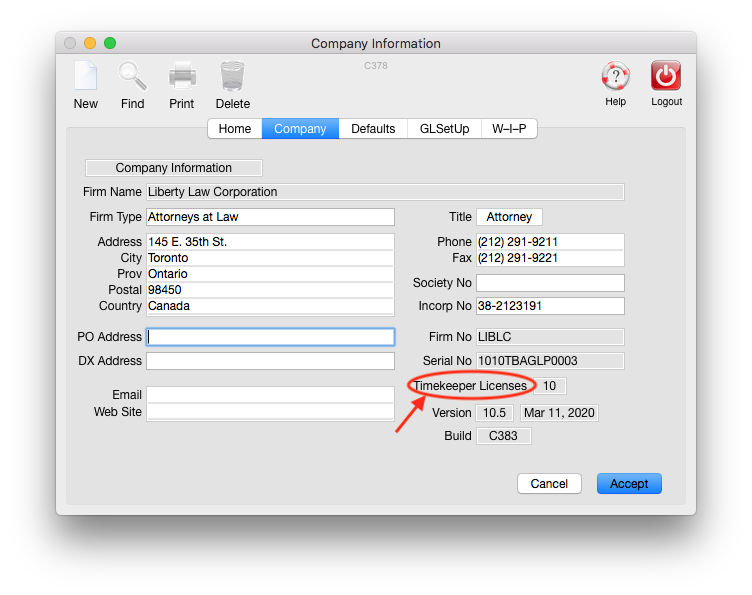Select the Email input field

270,395
